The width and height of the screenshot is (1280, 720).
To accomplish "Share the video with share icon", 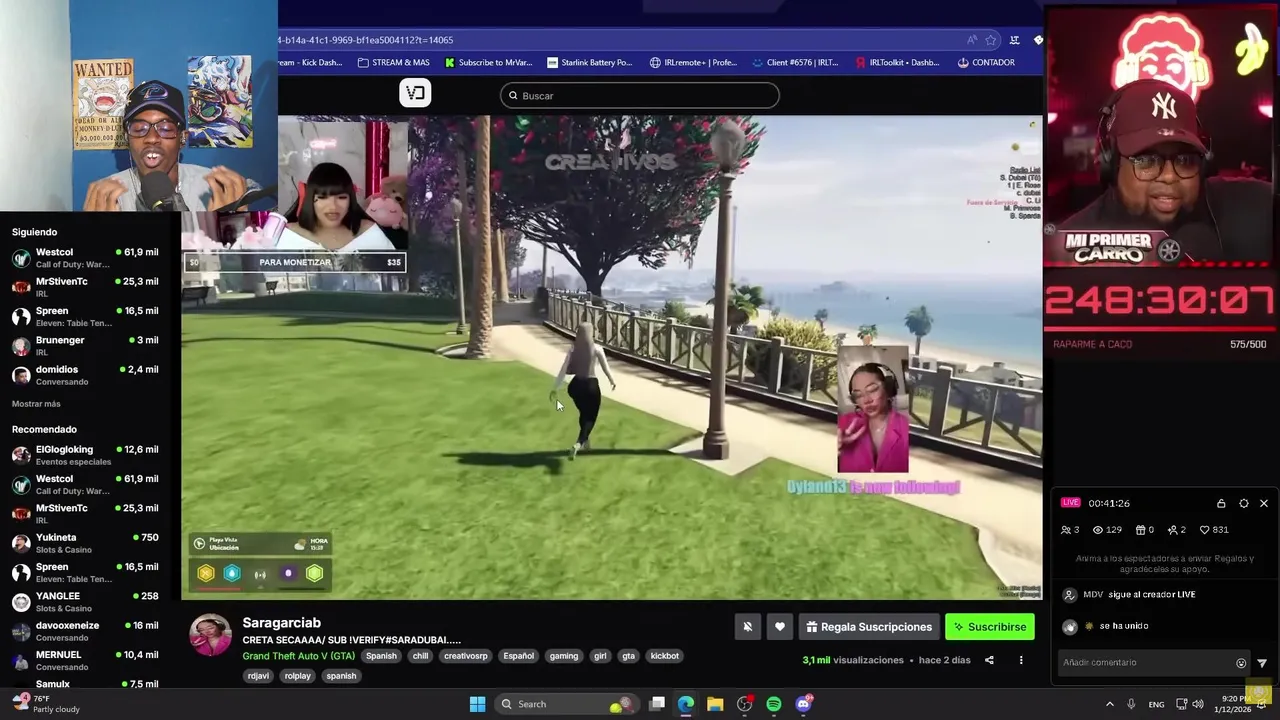I will 989,660.
